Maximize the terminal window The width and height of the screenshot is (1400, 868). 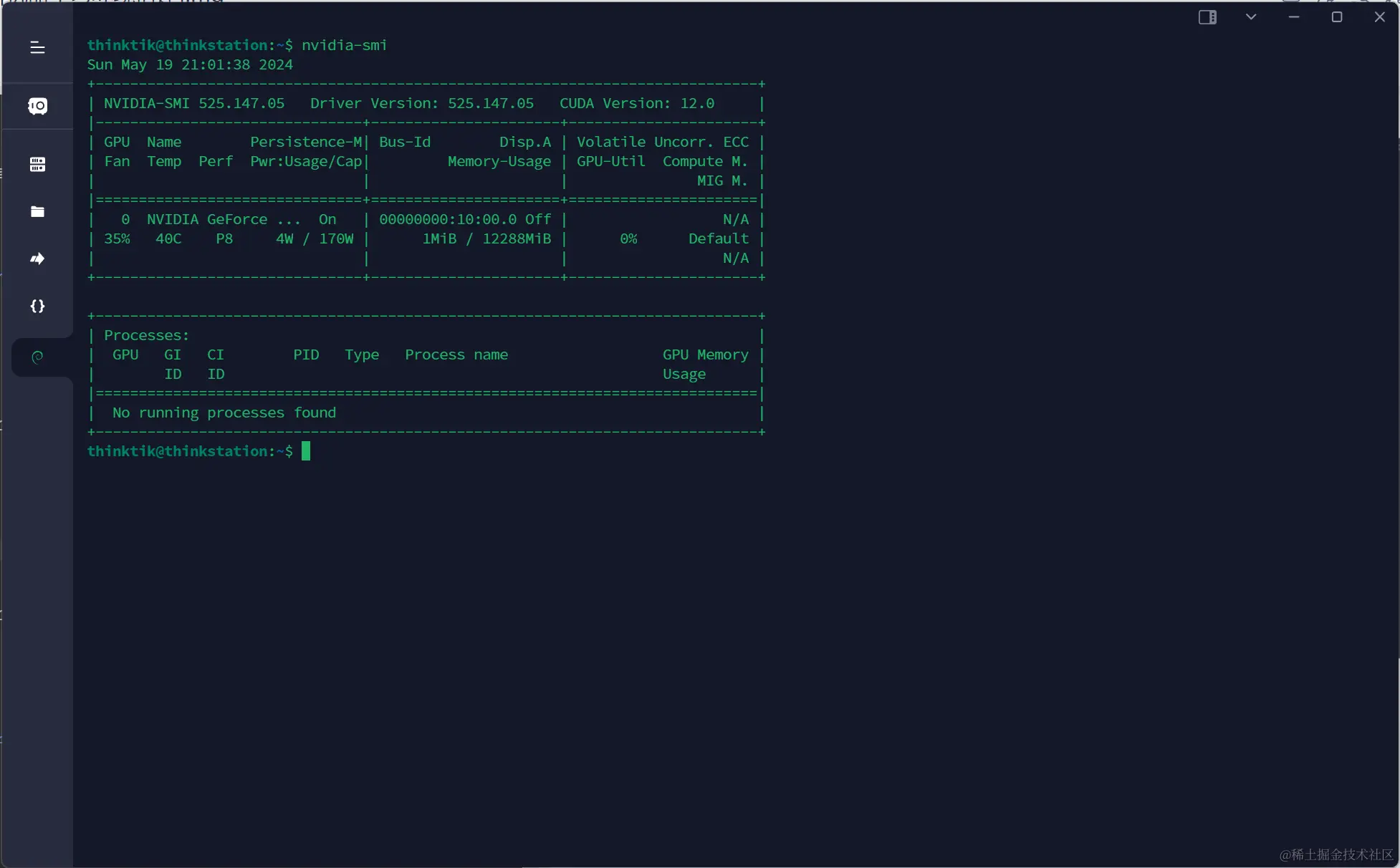[x=1337, y=17]
